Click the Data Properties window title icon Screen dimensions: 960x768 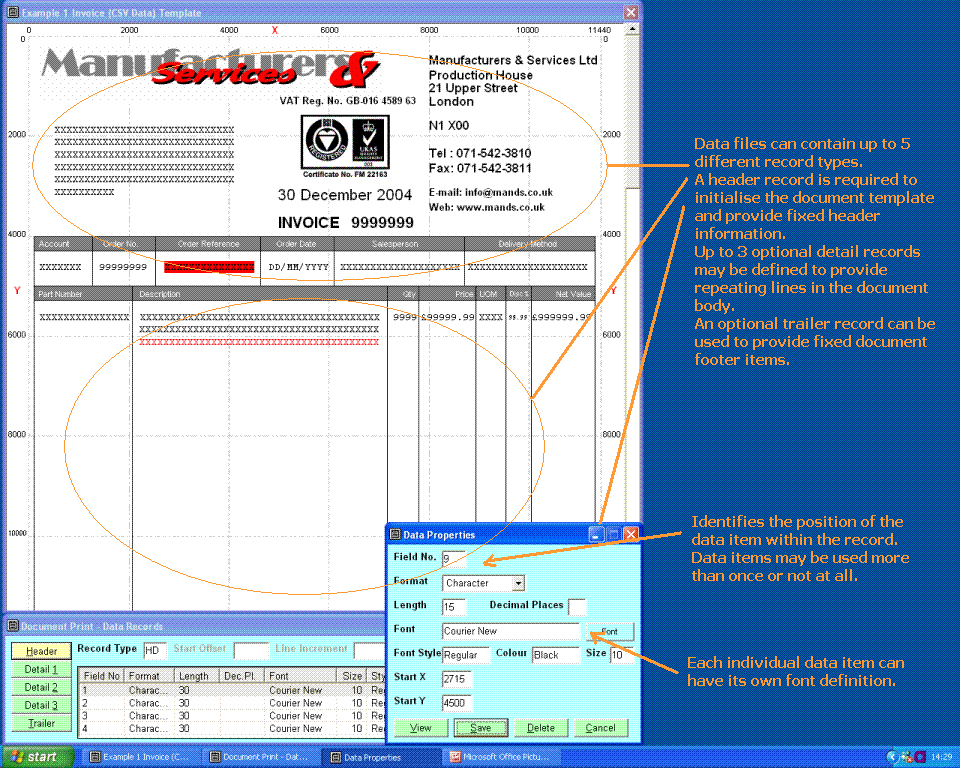pos(394,535)
